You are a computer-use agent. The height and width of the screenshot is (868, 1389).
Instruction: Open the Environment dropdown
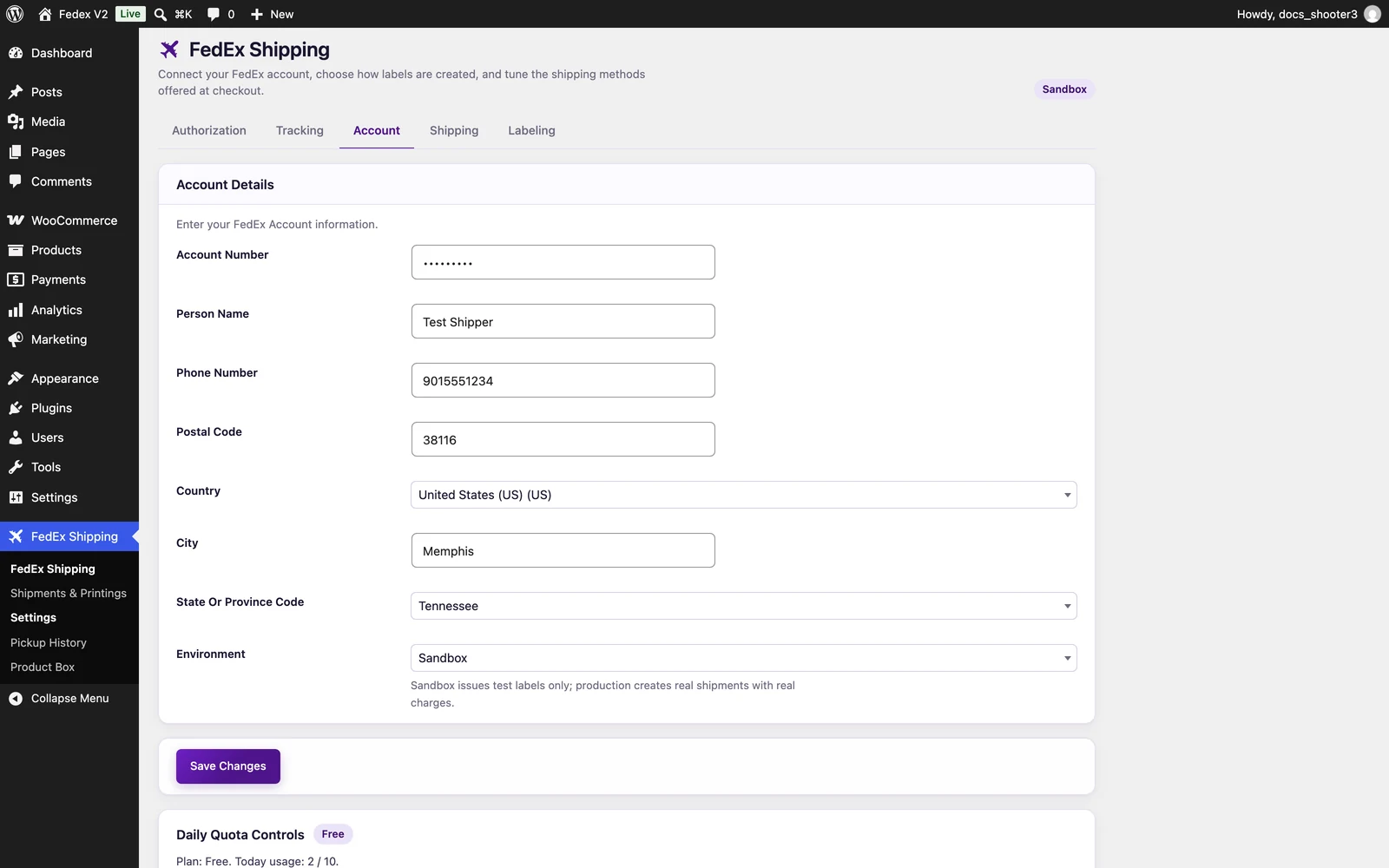tap(744, 658)
